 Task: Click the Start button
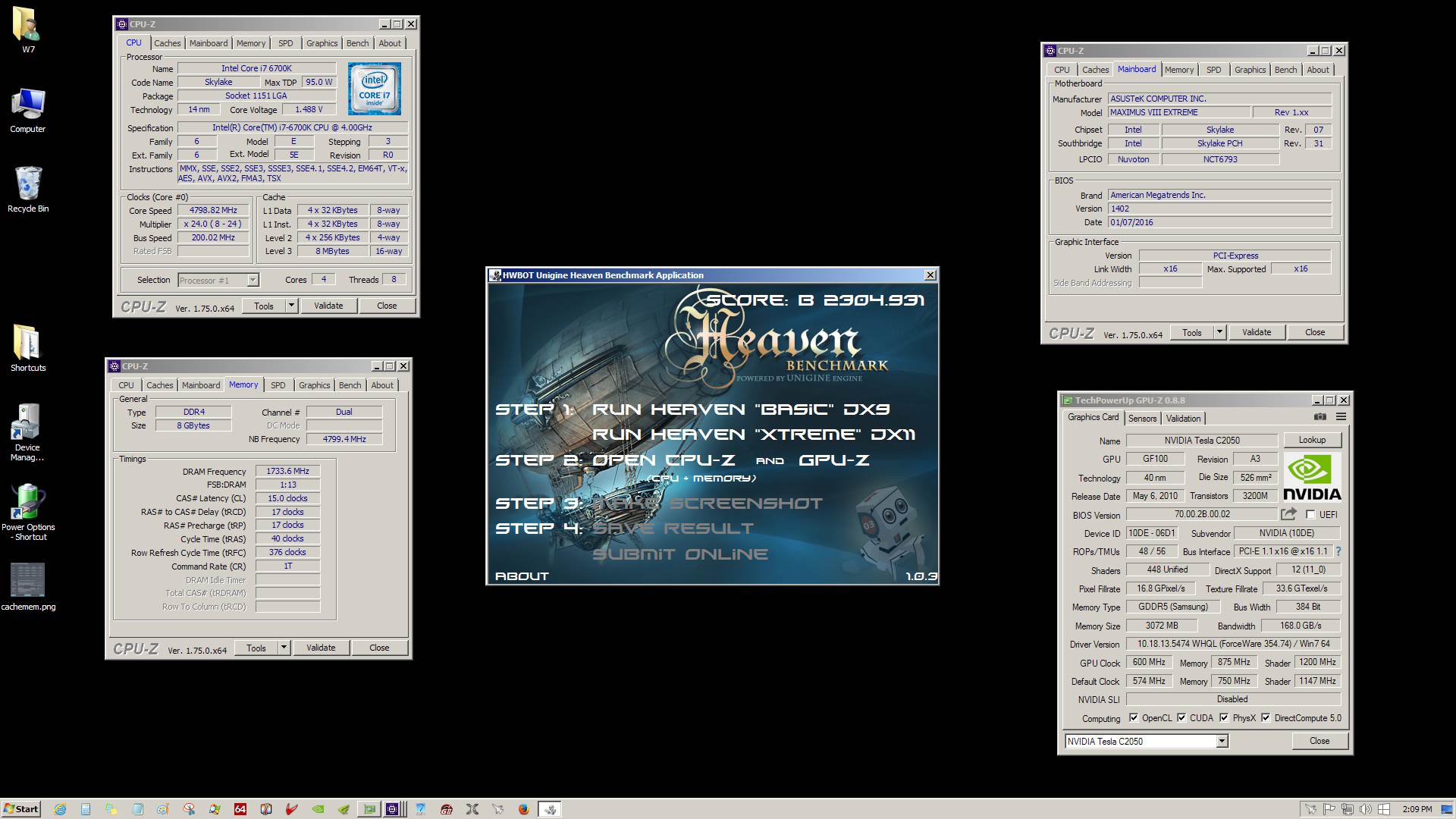coord(21,809)
